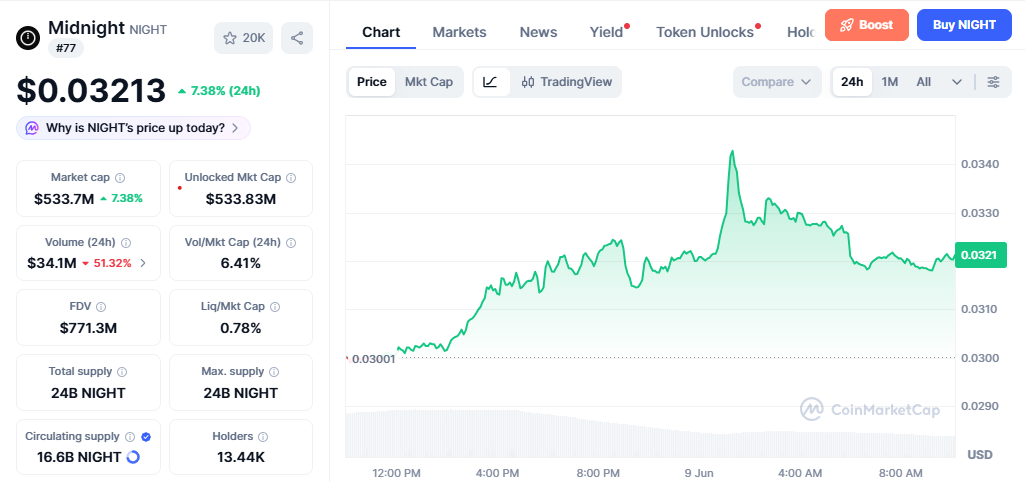Viewport: 1025px width, 482px height.
Task: Open the Yield tab
Action: click(x=607, y=32)
